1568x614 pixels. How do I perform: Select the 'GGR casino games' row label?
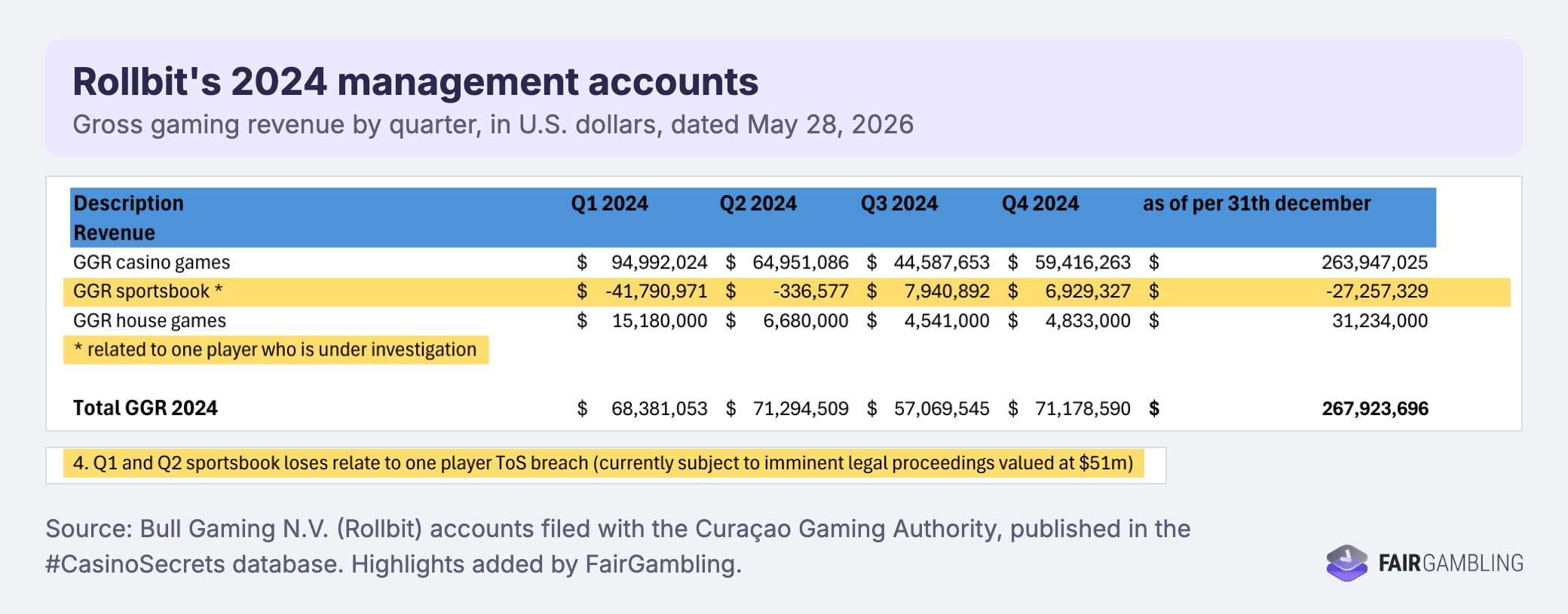(152, 262)
